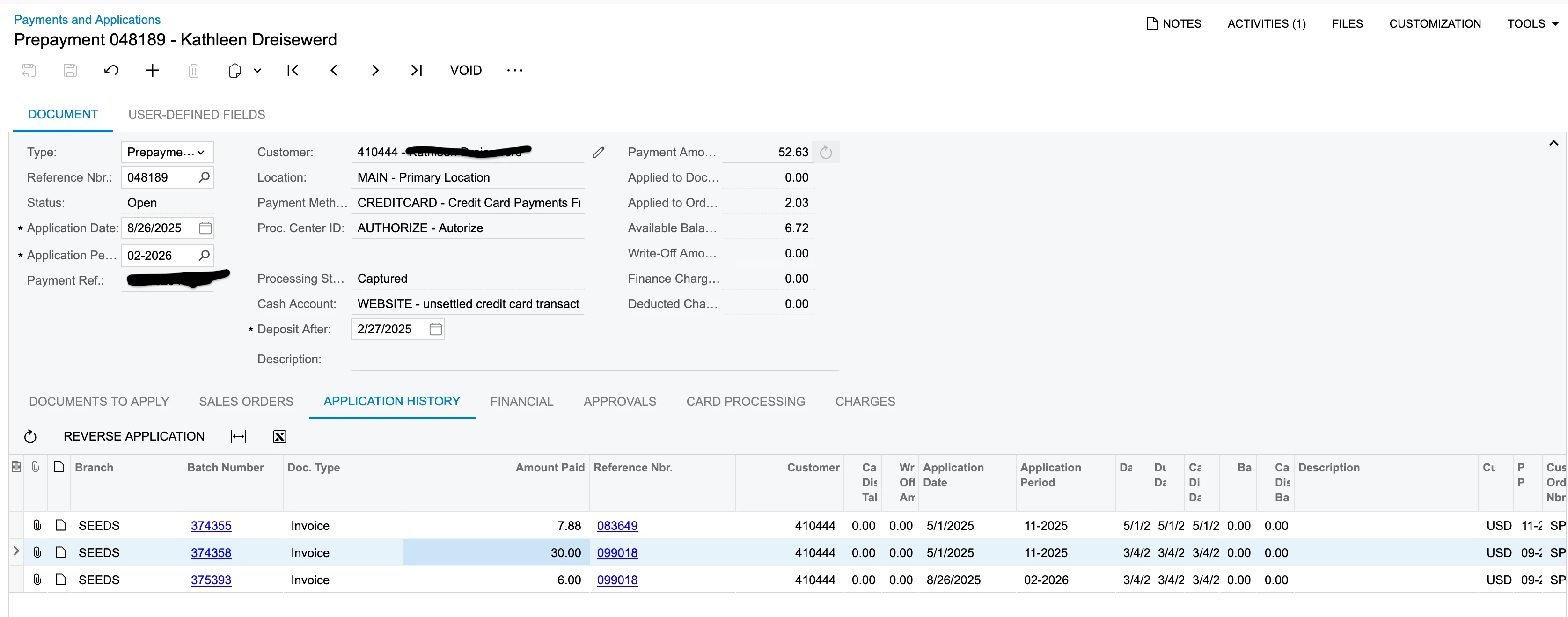Click the VOID button
This screenshot has height=617, width=1568.
point(466,70)
